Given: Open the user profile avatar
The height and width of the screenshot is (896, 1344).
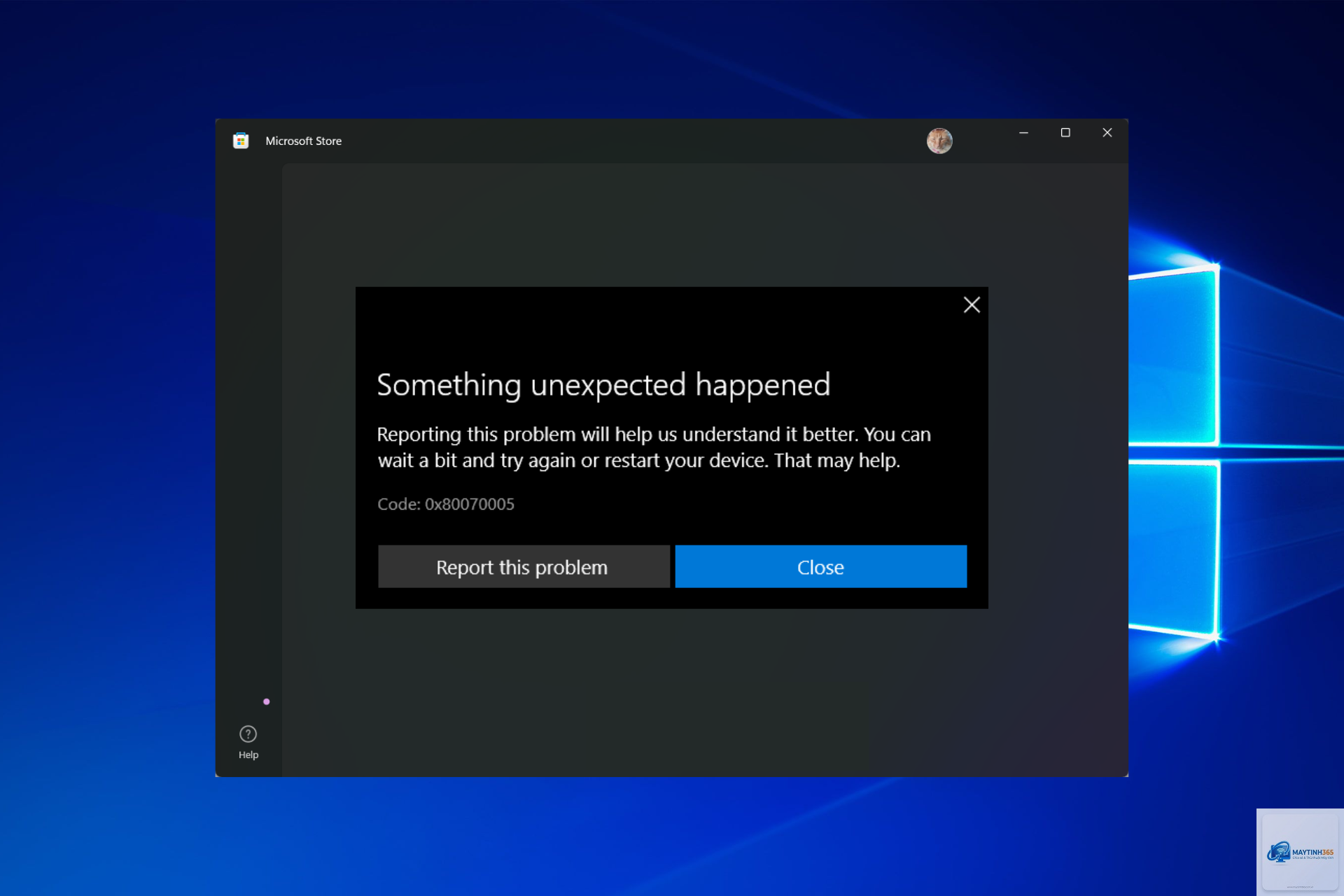Looking at the screenshot, I should pos(939,141).
